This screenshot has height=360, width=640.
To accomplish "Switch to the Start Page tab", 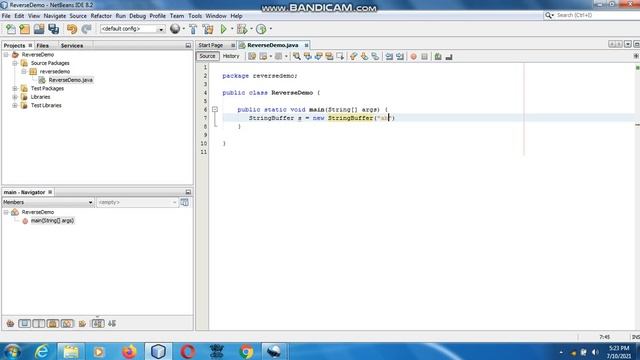I will tap(211, 45).
